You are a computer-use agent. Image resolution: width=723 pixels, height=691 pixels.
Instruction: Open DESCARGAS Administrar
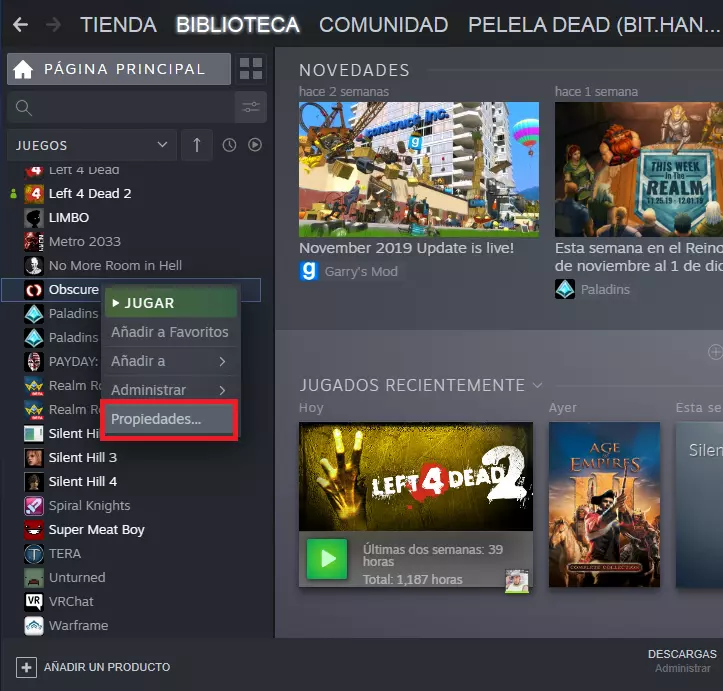click(682, 661)
